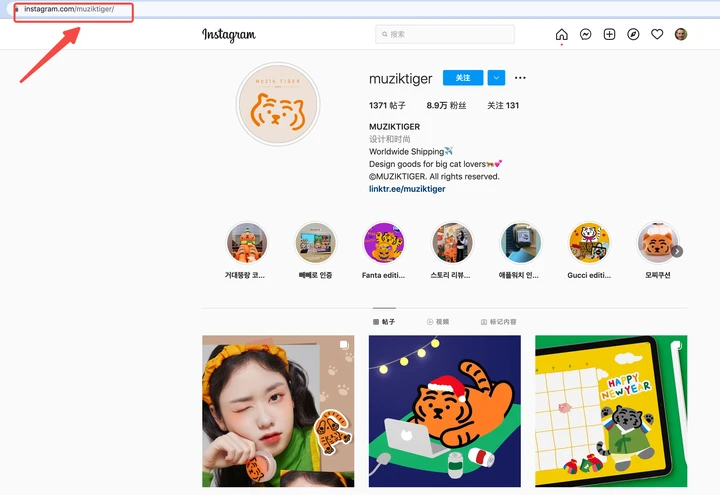Show more story highlights with the arrow
This screenshot has height=495, width=720.
point(677,251)
